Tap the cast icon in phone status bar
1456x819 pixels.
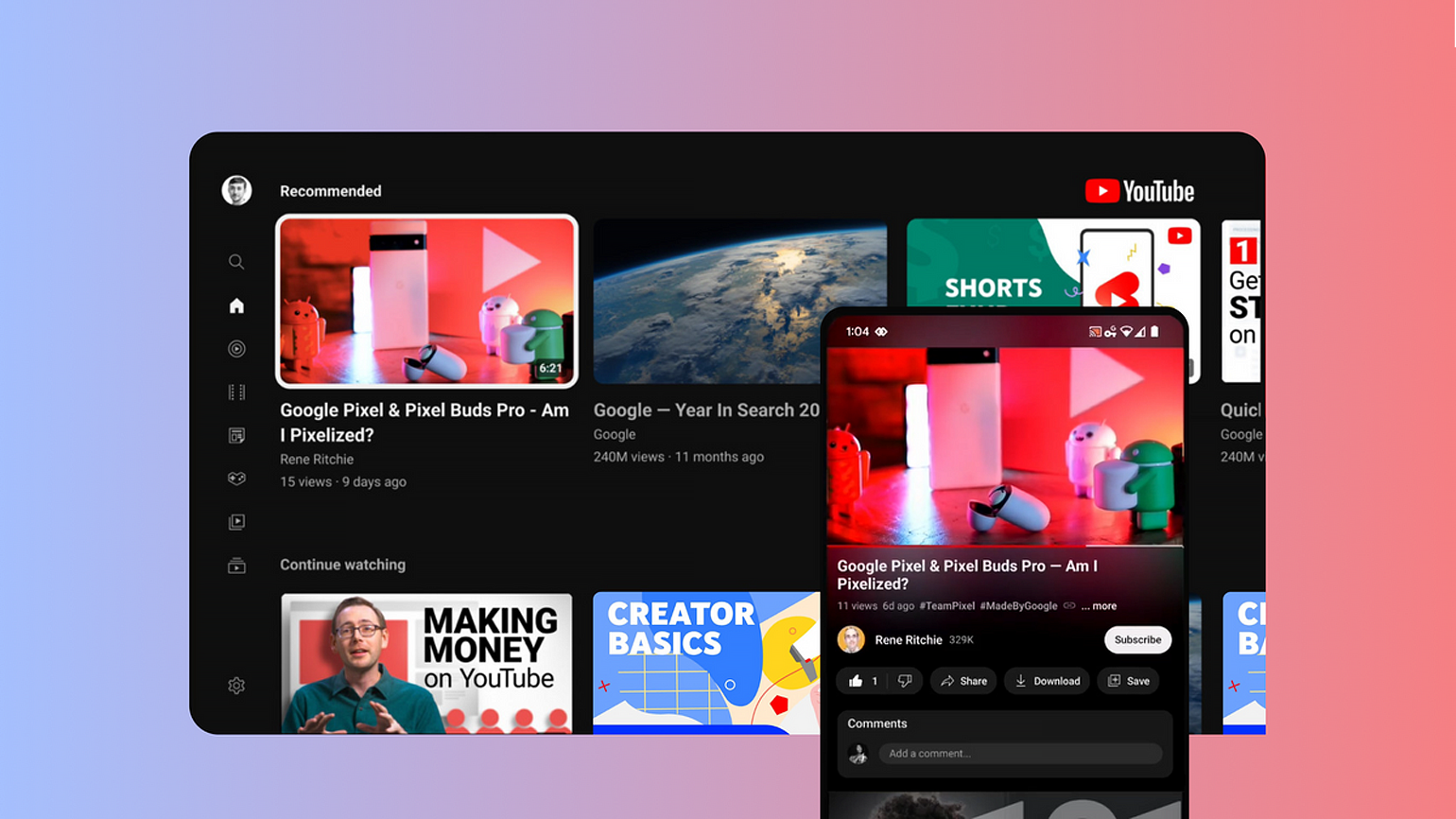tap(1095, 332)
